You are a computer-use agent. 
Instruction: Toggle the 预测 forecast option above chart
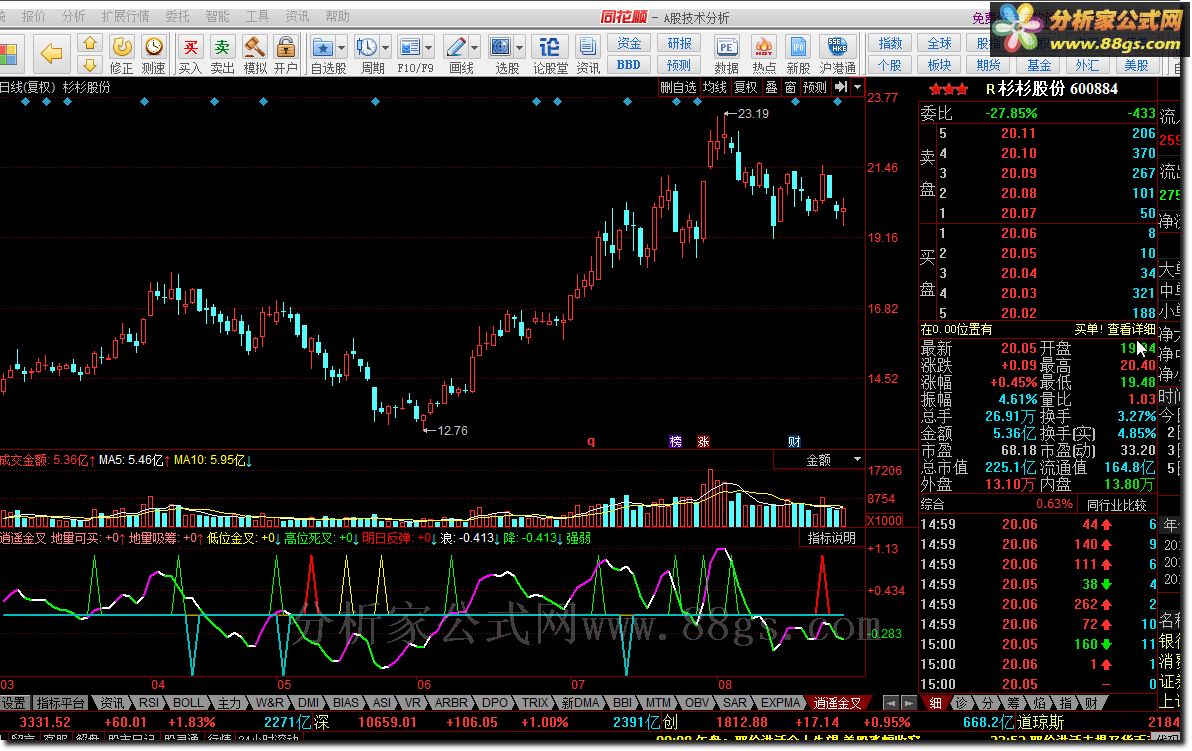point(814,87)
